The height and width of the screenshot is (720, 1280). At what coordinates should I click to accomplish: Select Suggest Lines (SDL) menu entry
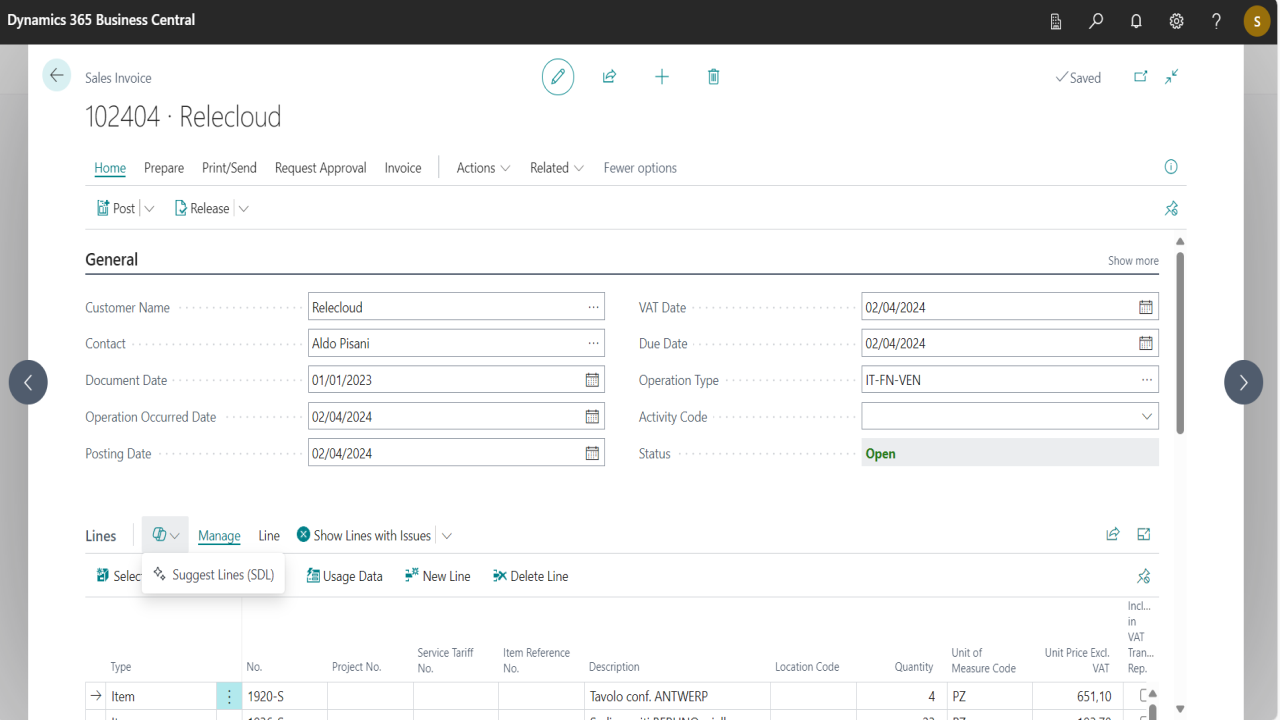click(214, 575)
